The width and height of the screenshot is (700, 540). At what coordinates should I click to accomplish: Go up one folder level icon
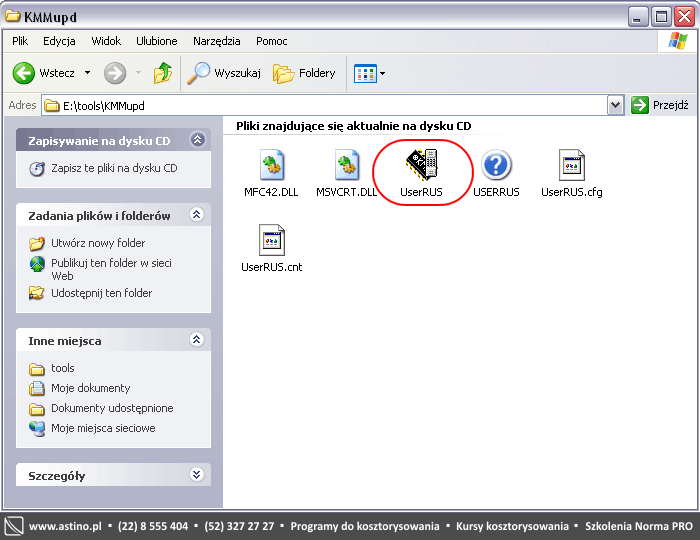click(163, 73)
